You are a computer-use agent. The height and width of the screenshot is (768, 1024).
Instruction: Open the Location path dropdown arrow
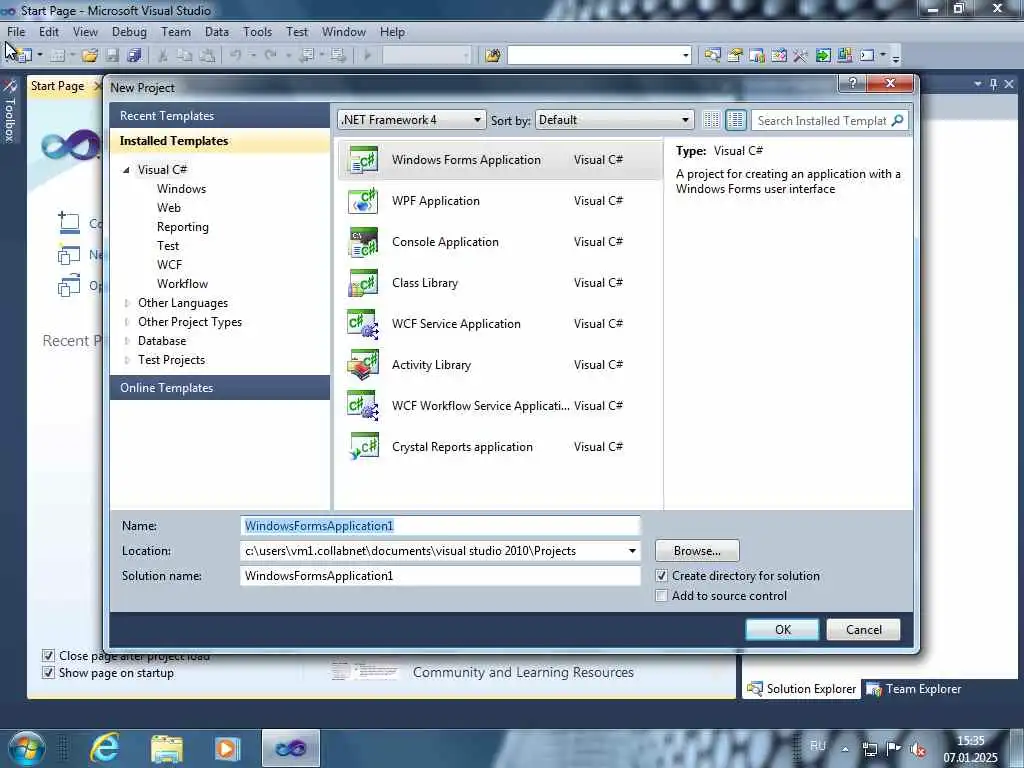pos(632,551)
